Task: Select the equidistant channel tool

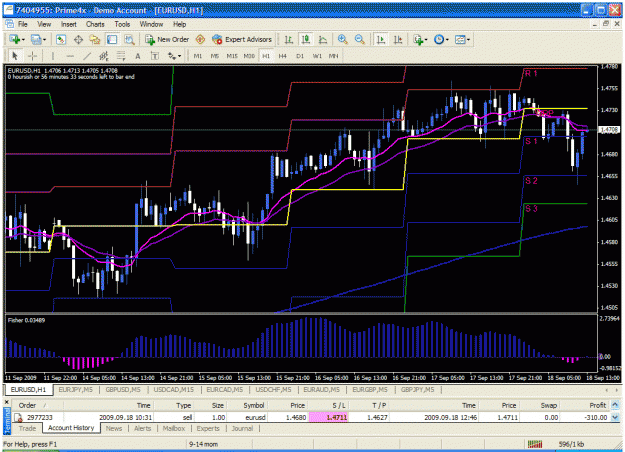Action: [x=104, y=56]
